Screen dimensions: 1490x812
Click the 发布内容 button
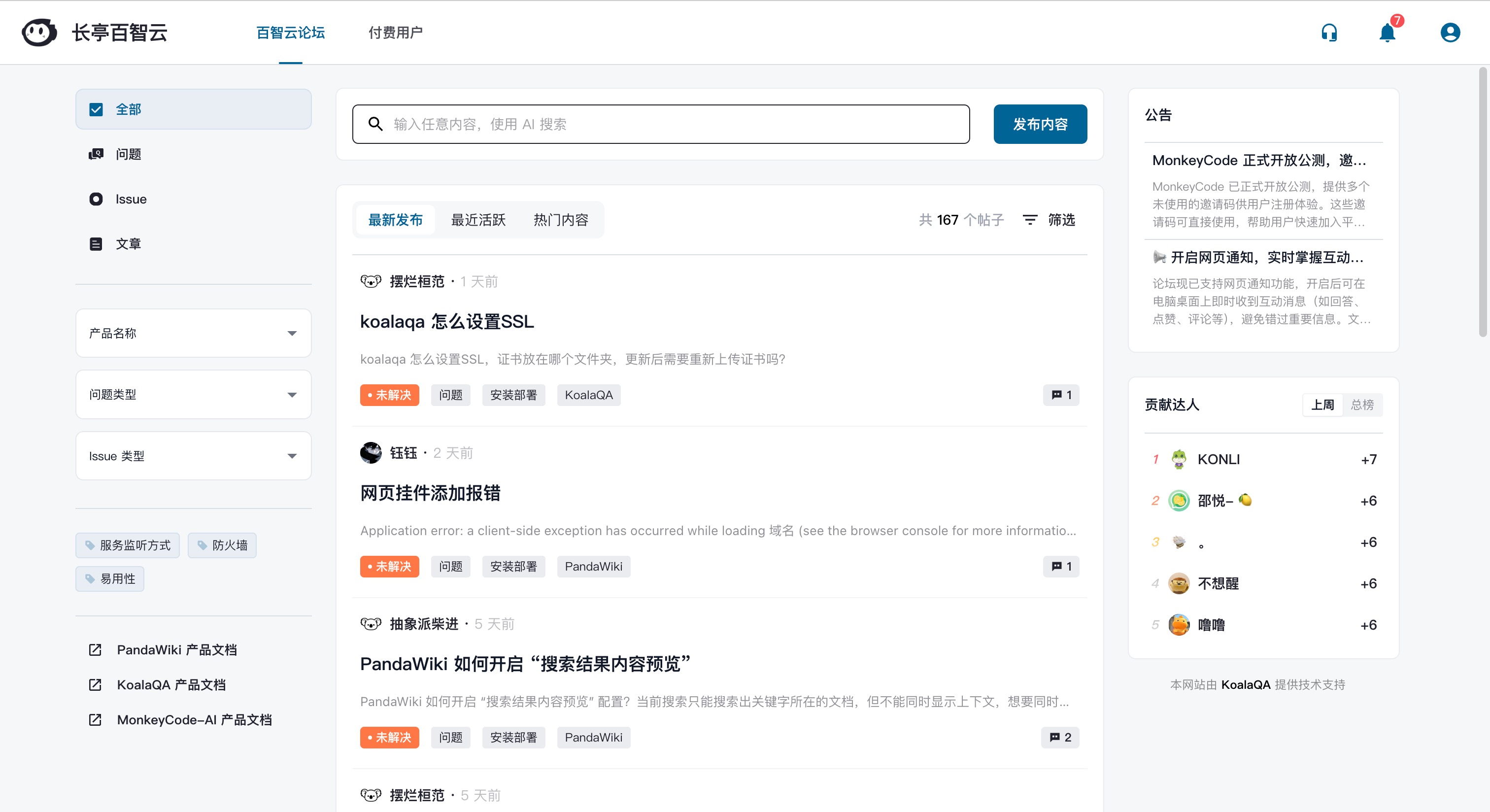(x=1040, y=124)
